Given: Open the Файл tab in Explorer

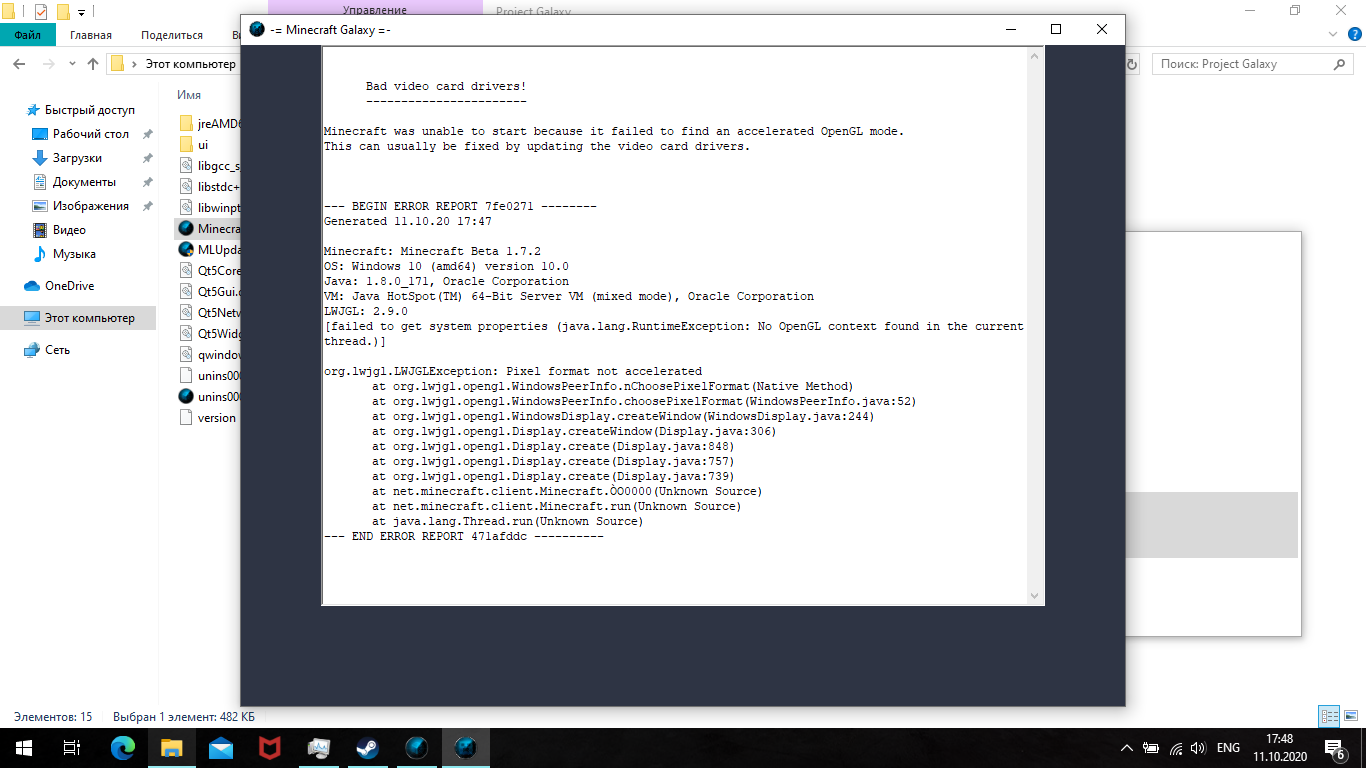Looking at the screenshot, I should 27,35.
